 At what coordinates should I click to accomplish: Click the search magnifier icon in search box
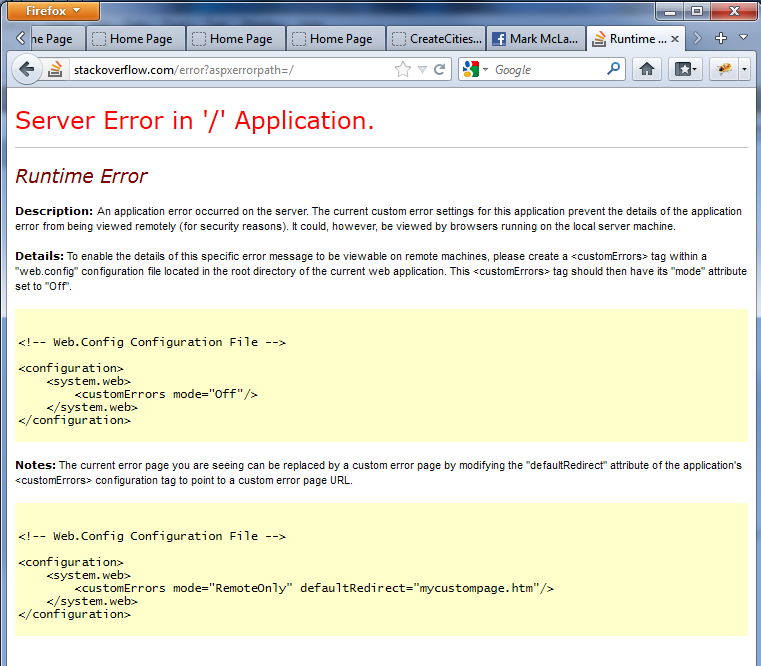tap(614, 70)
